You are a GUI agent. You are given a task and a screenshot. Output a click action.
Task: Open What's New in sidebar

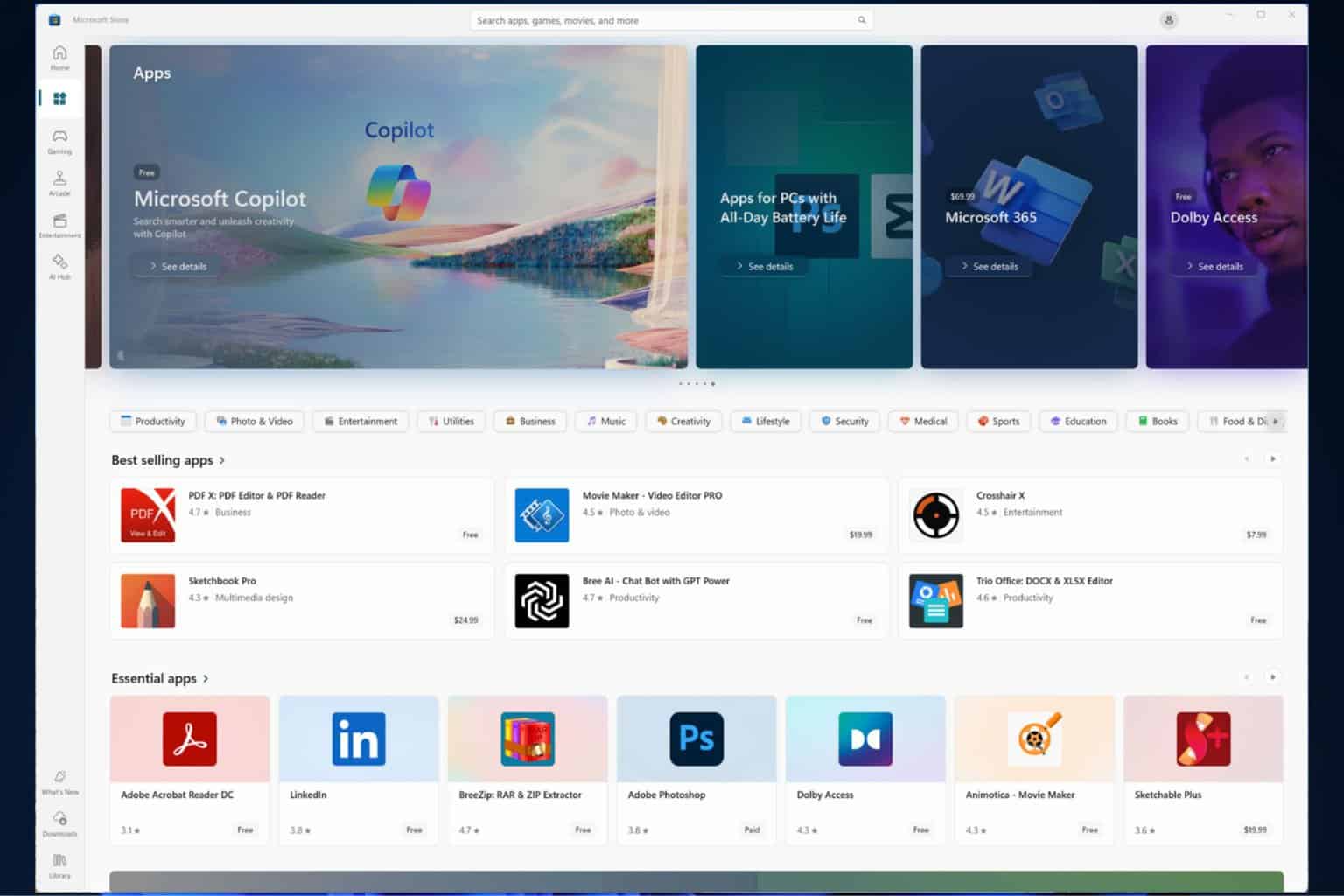point(59,782)
